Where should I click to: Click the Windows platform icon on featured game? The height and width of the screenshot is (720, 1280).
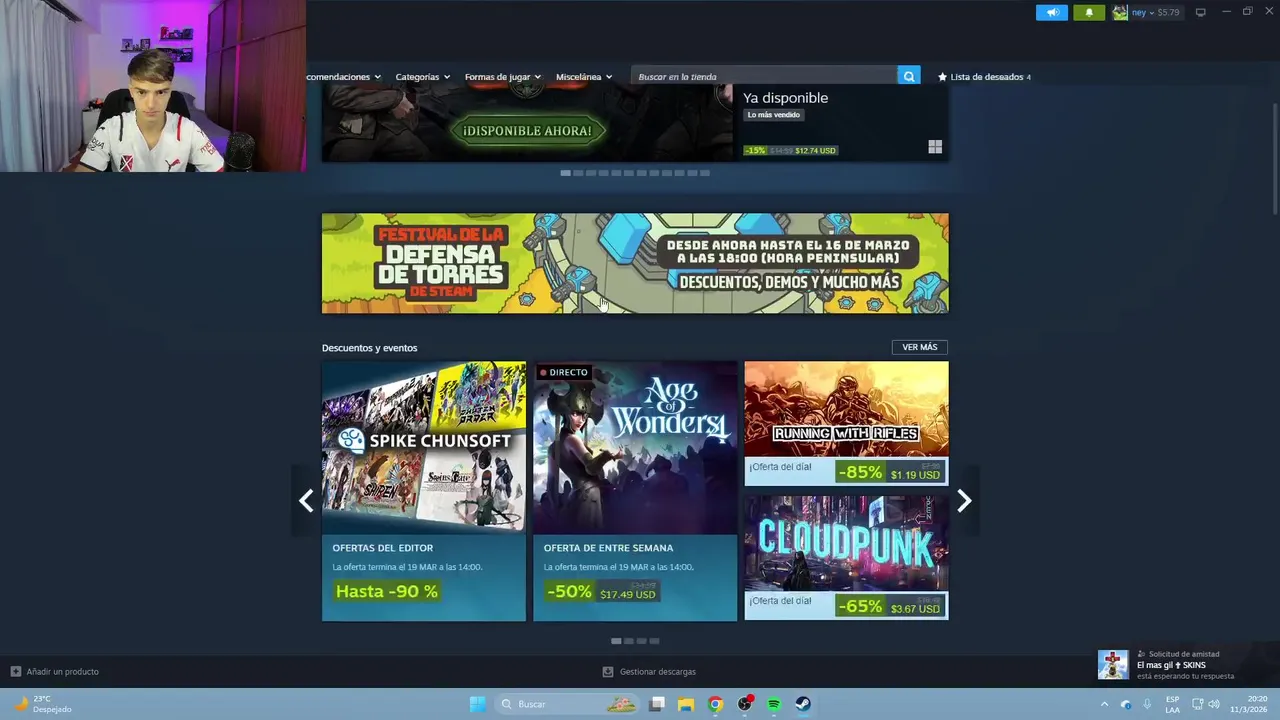[x=935, y=147]
